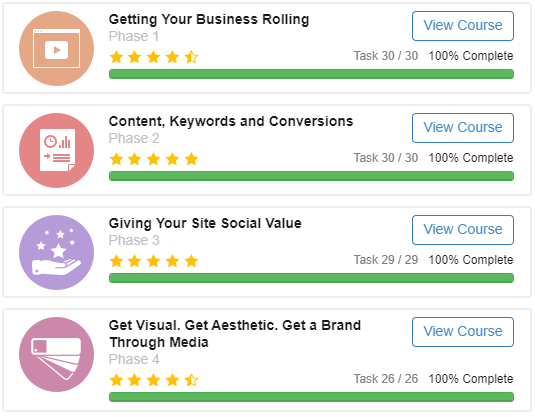Click the first star of Phase 3 rating
The image size is (535, 417).
pyautogui.click(x=116, y=261)
